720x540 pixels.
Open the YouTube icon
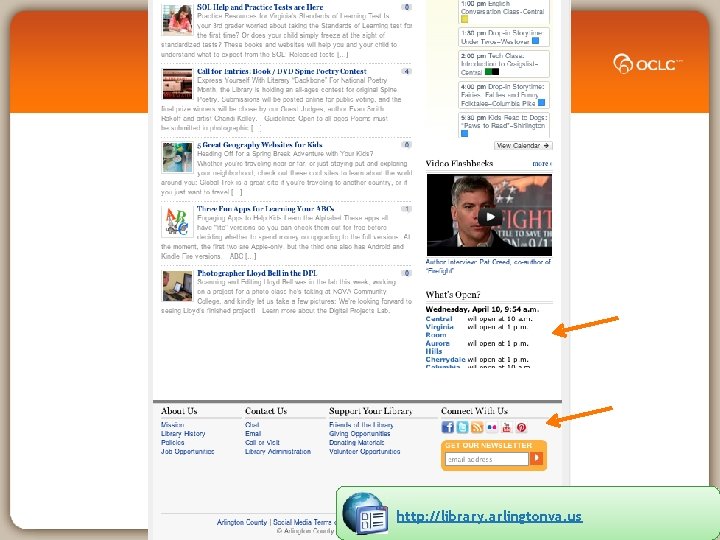506,427
